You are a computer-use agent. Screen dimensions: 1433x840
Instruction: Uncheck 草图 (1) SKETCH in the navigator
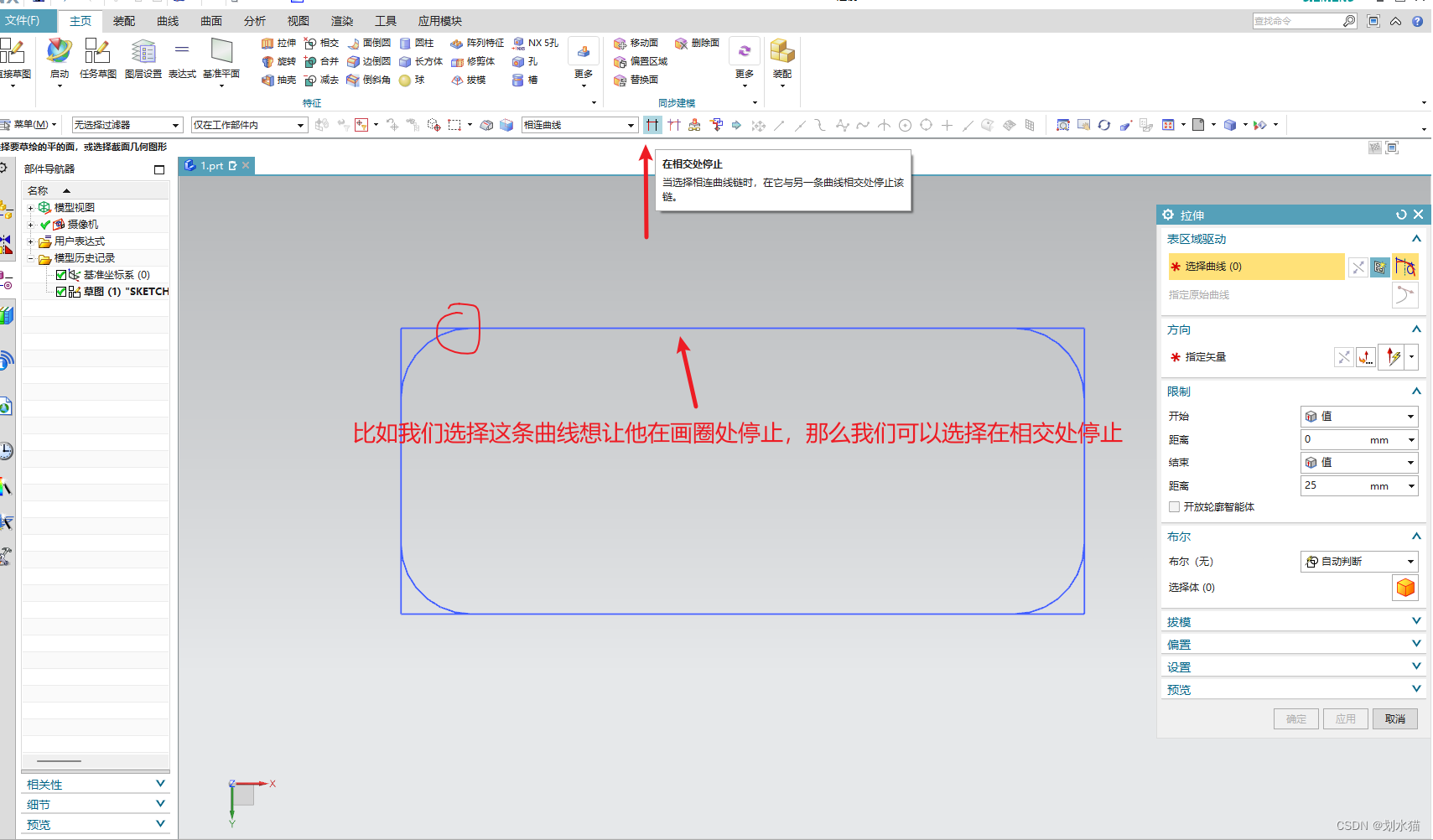(60, 291)
